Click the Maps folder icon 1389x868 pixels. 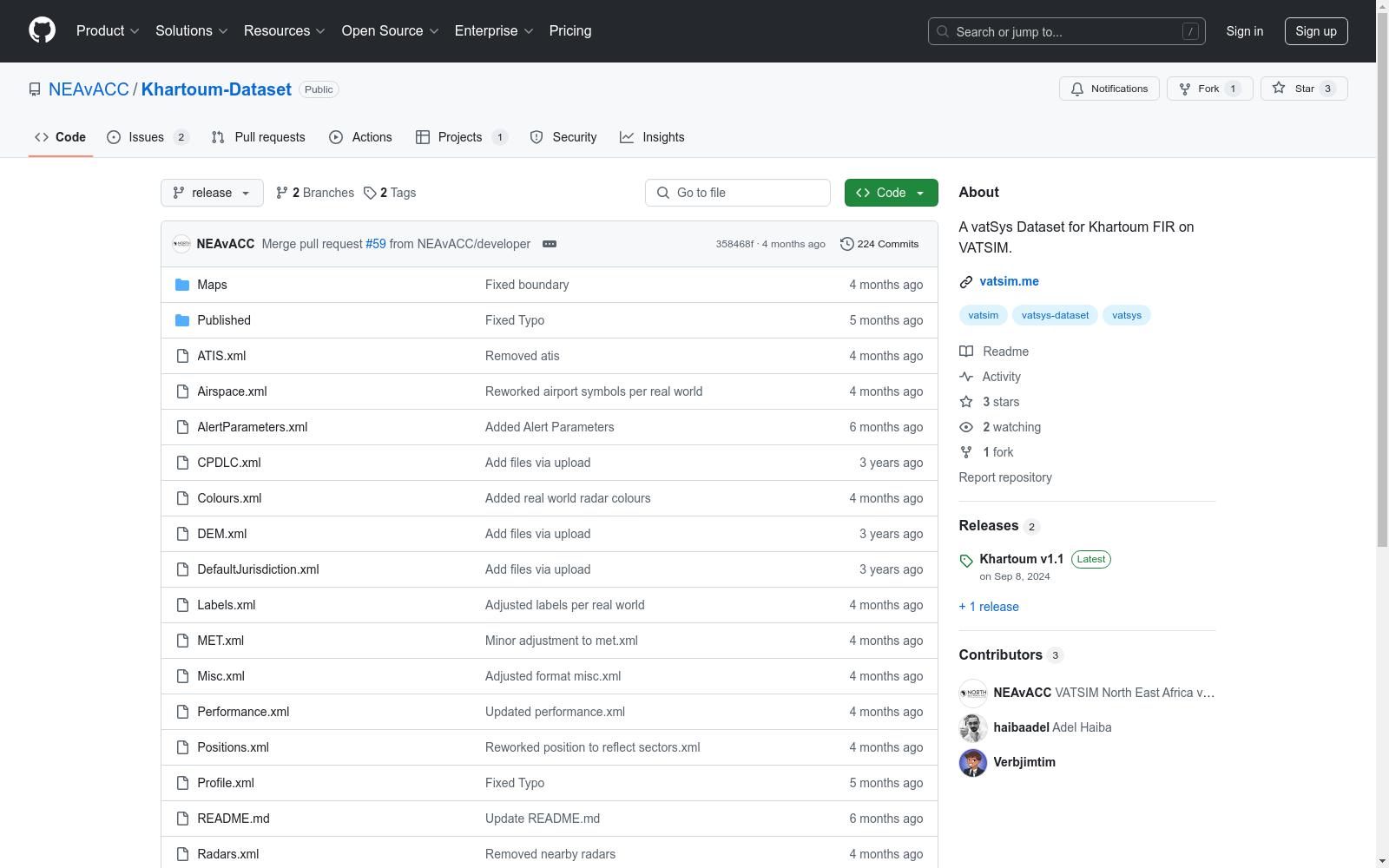[182, 285]
